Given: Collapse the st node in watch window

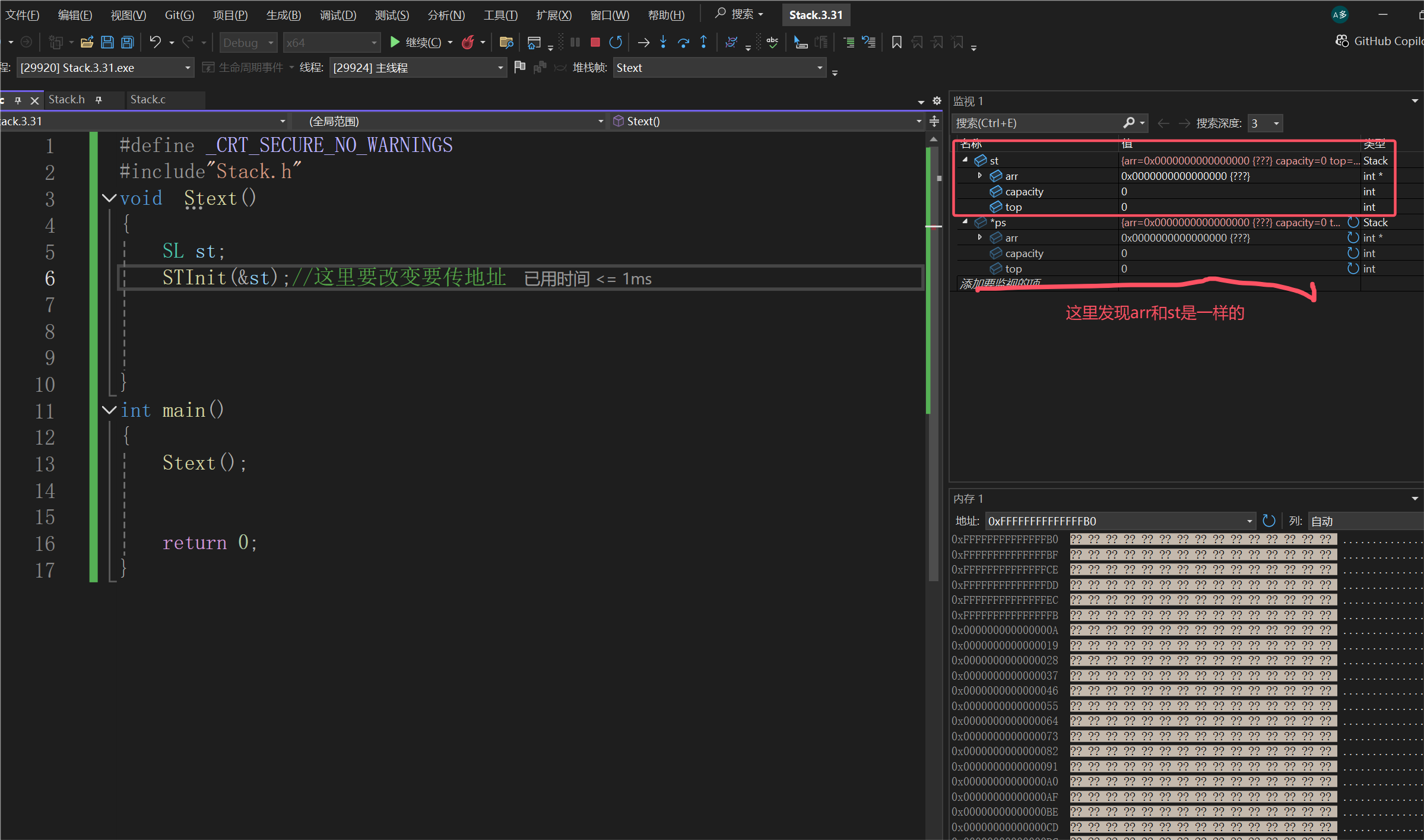Looking at the screenshot, I should pos(965,160).
